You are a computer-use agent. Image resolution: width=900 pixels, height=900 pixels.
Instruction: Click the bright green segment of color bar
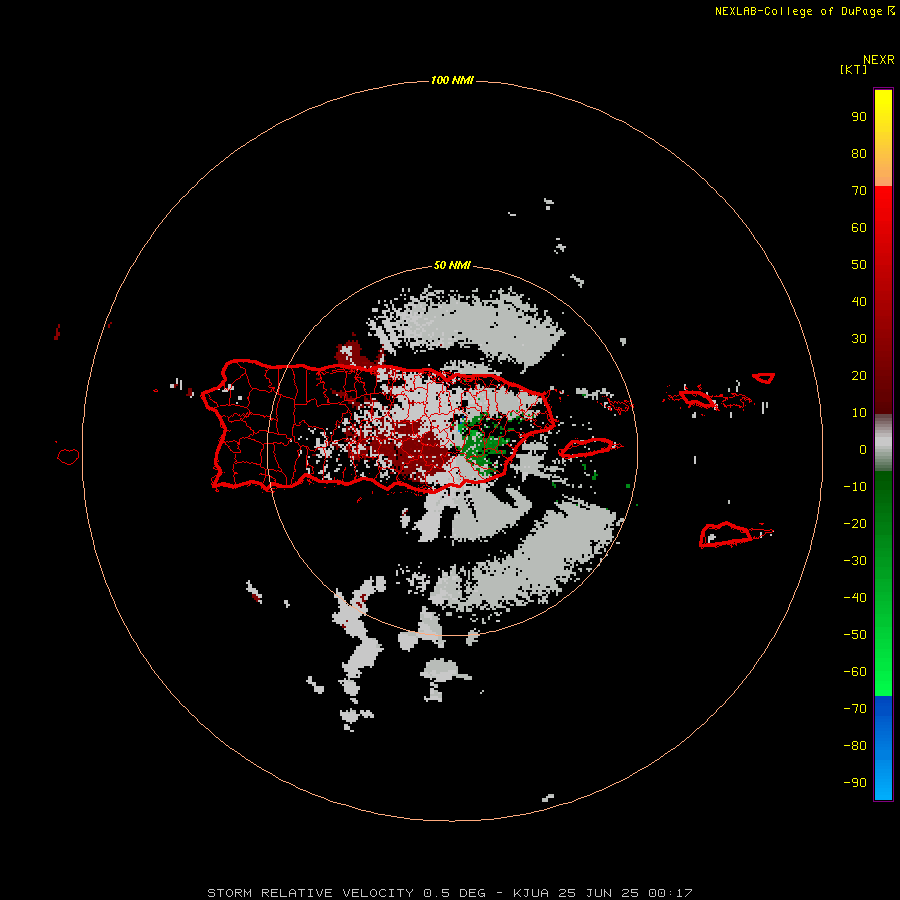pos(883,584)
